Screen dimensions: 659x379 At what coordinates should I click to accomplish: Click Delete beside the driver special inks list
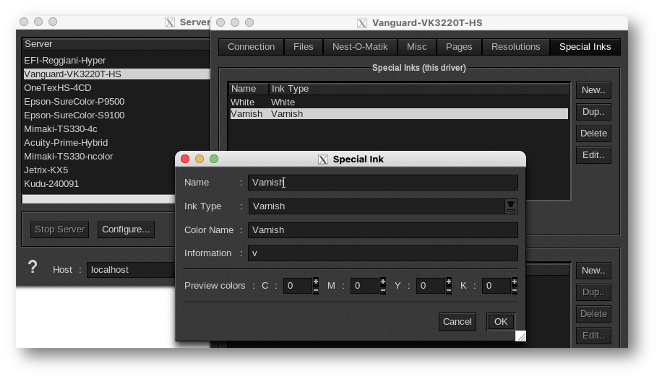click(x=593, y=134)
